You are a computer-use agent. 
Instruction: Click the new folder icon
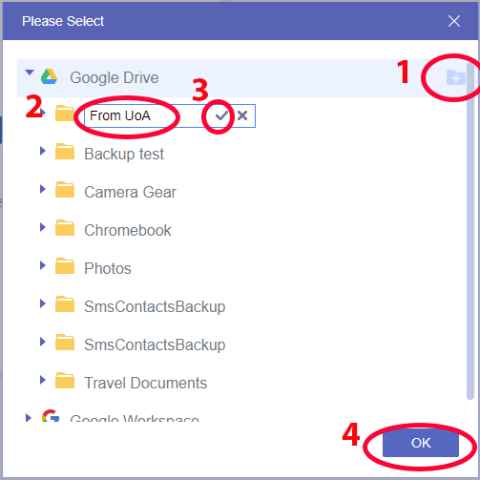455,78
